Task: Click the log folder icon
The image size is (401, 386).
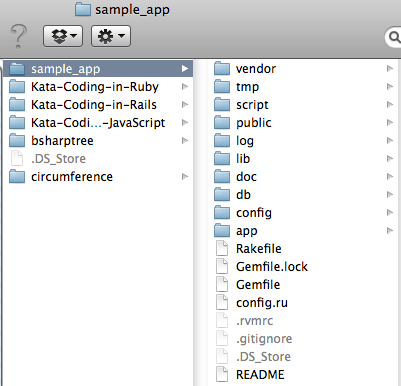Action: 222,141
